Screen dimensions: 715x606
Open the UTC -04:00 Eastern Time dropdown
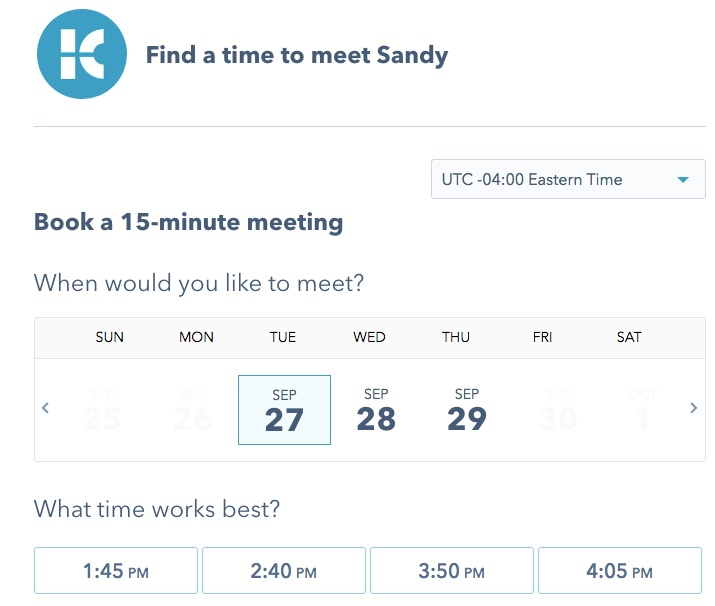[x=567, y=180]
